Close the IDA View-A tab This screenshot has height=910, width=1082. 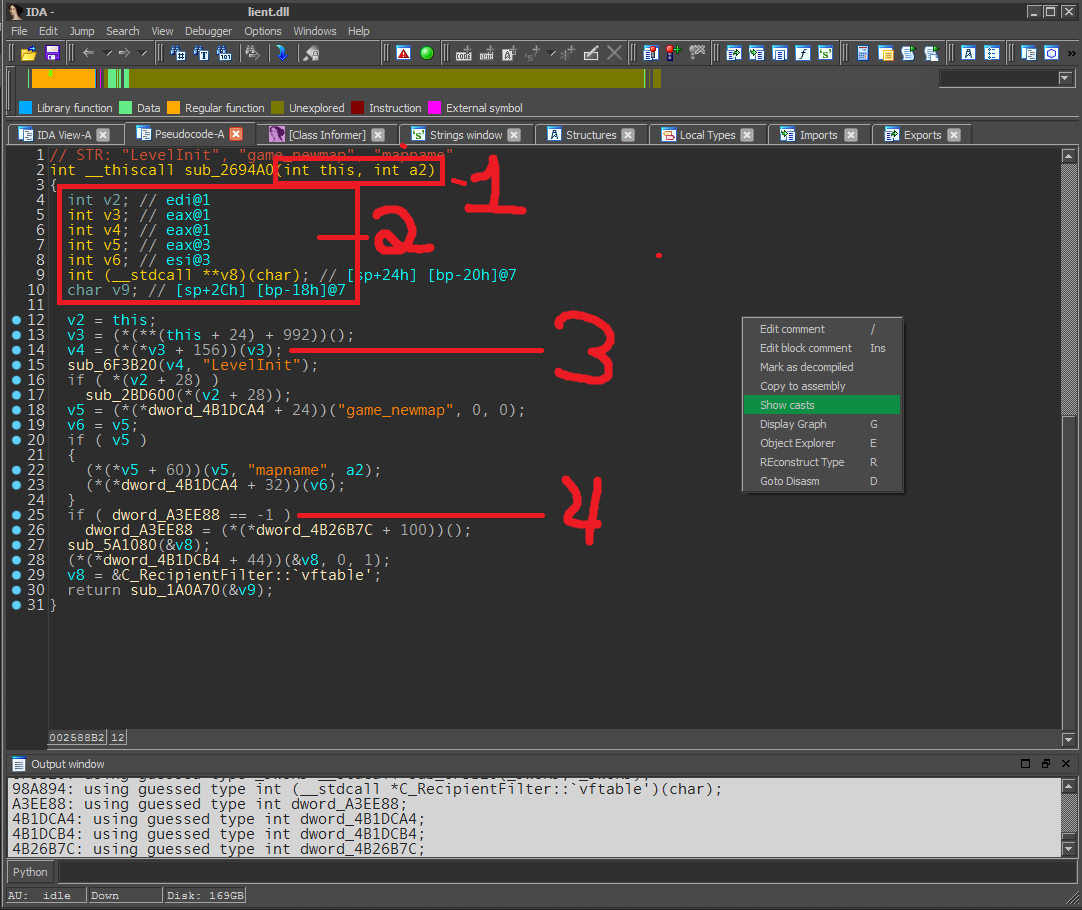103,135
